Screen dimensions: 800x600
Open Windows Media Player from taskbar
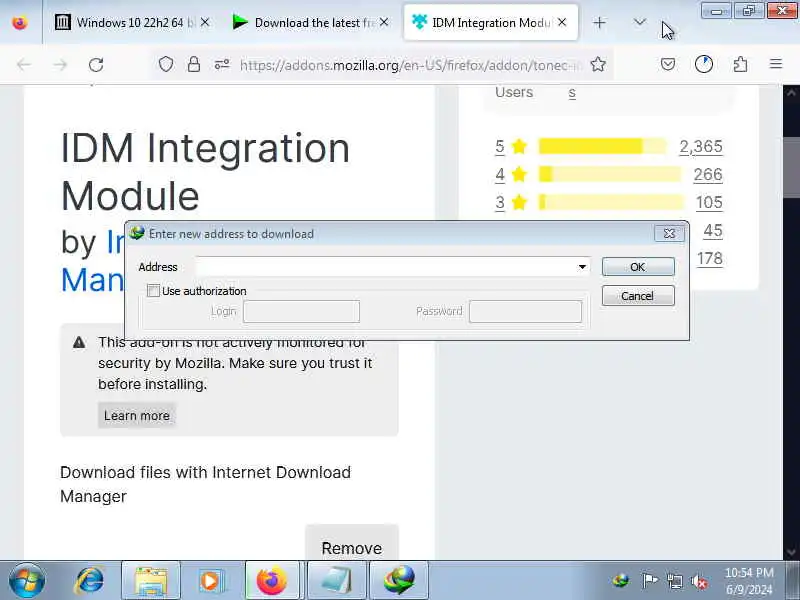210,581
